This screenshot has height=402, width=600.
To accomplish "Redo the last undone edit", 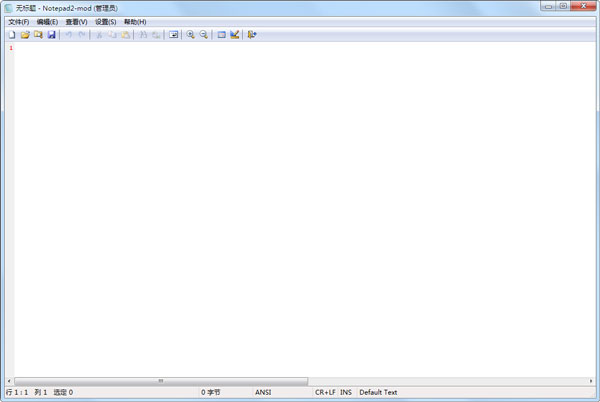I will point(82,35).
